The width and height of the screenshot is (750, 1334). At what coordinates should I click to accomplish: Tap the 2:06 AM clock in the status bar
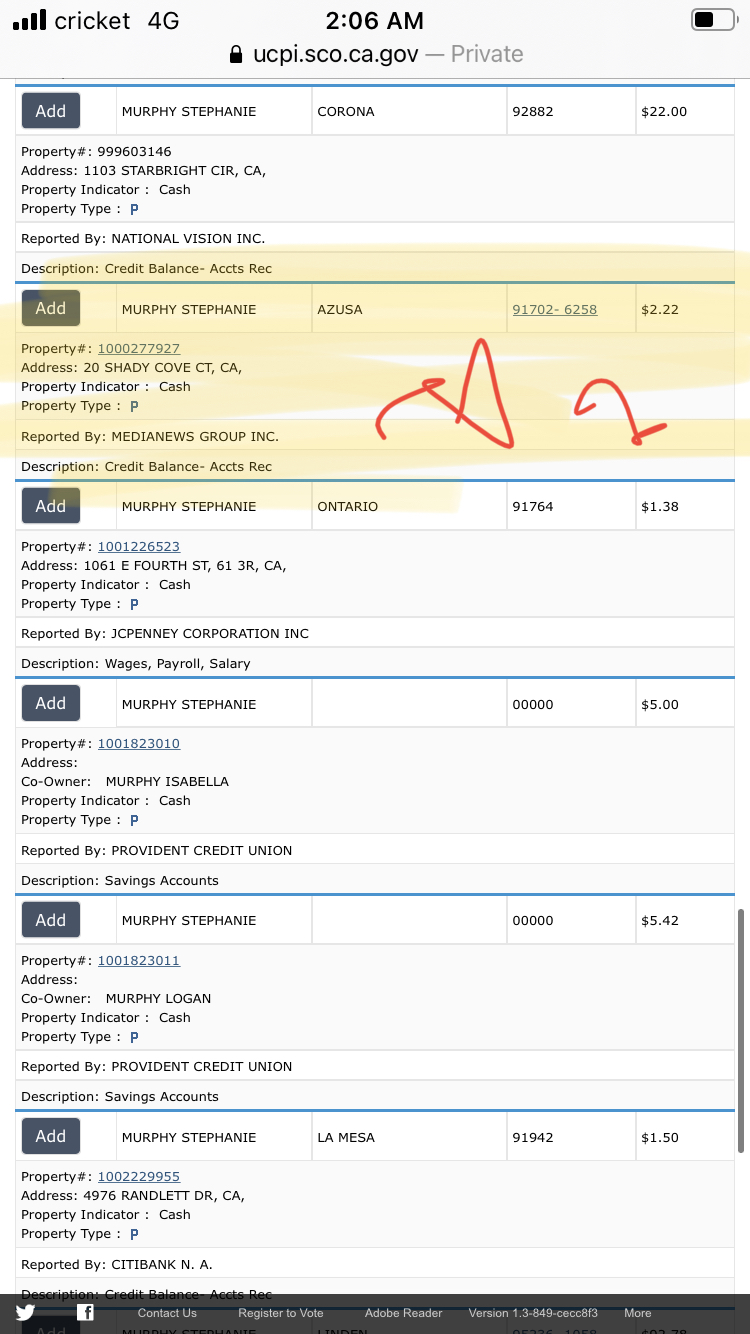tap(375, 20)
